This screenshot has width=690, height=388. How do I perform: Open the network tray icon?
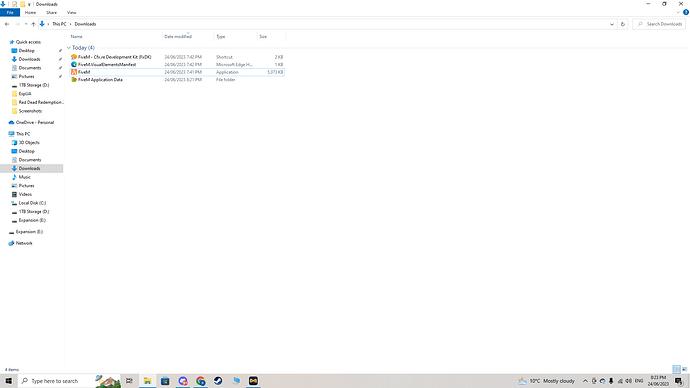(620, 381)
